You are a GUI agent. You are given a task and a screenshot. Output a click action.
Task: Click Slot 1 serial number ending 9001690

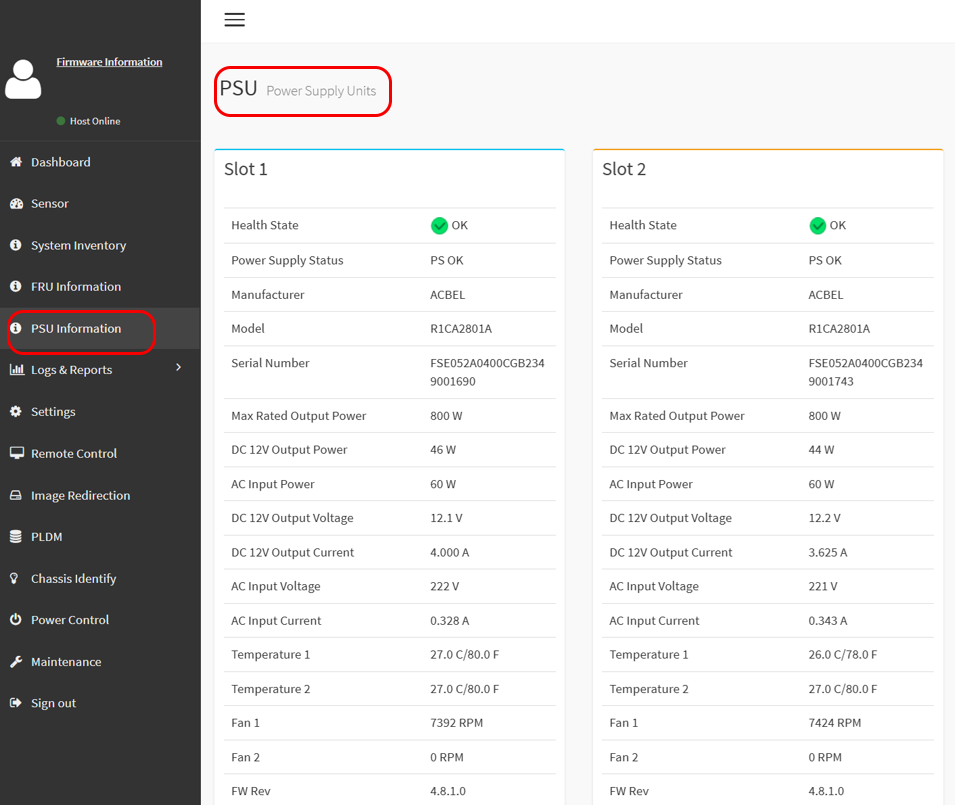click(x=487, y=372)
